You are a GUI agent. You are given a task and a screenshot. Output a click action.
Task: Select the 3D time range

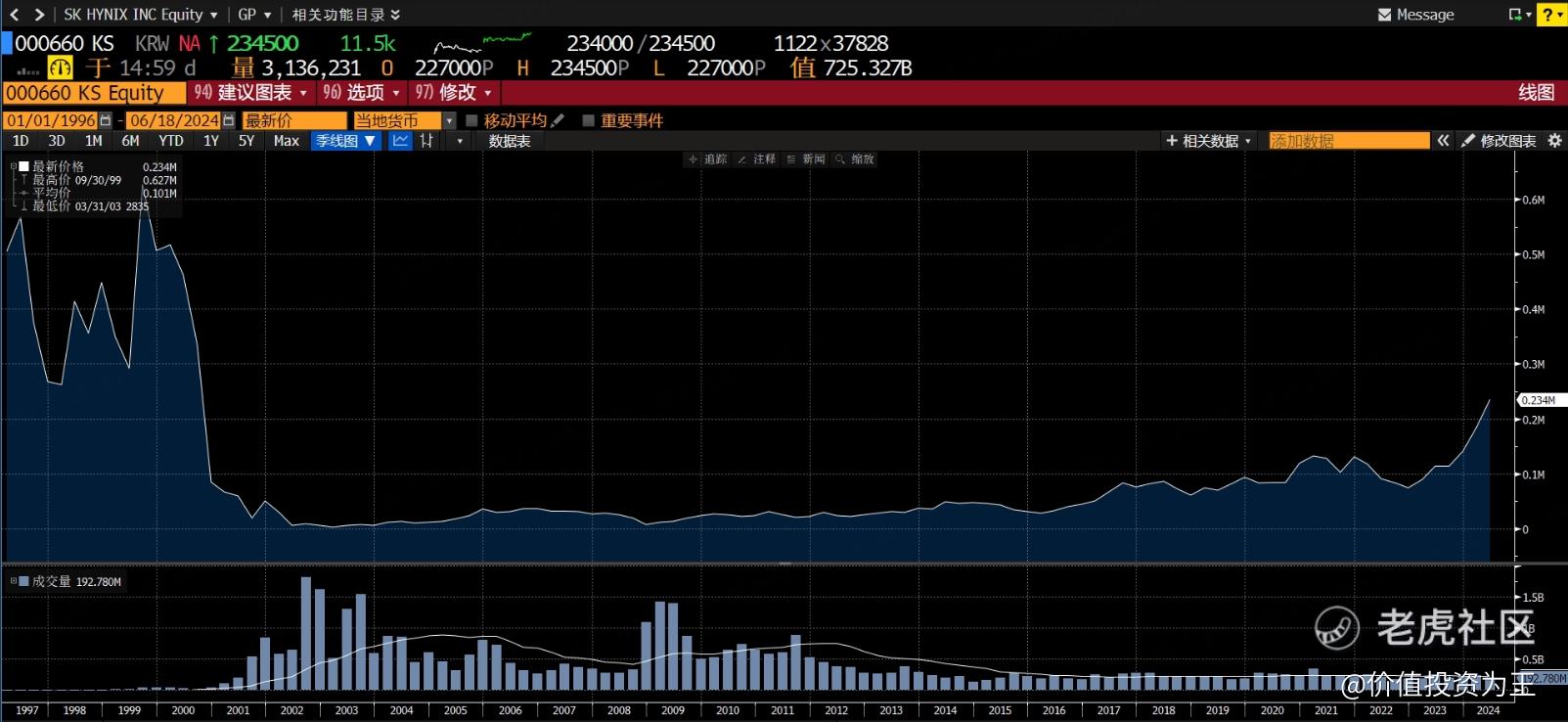(x=57, y=141)
